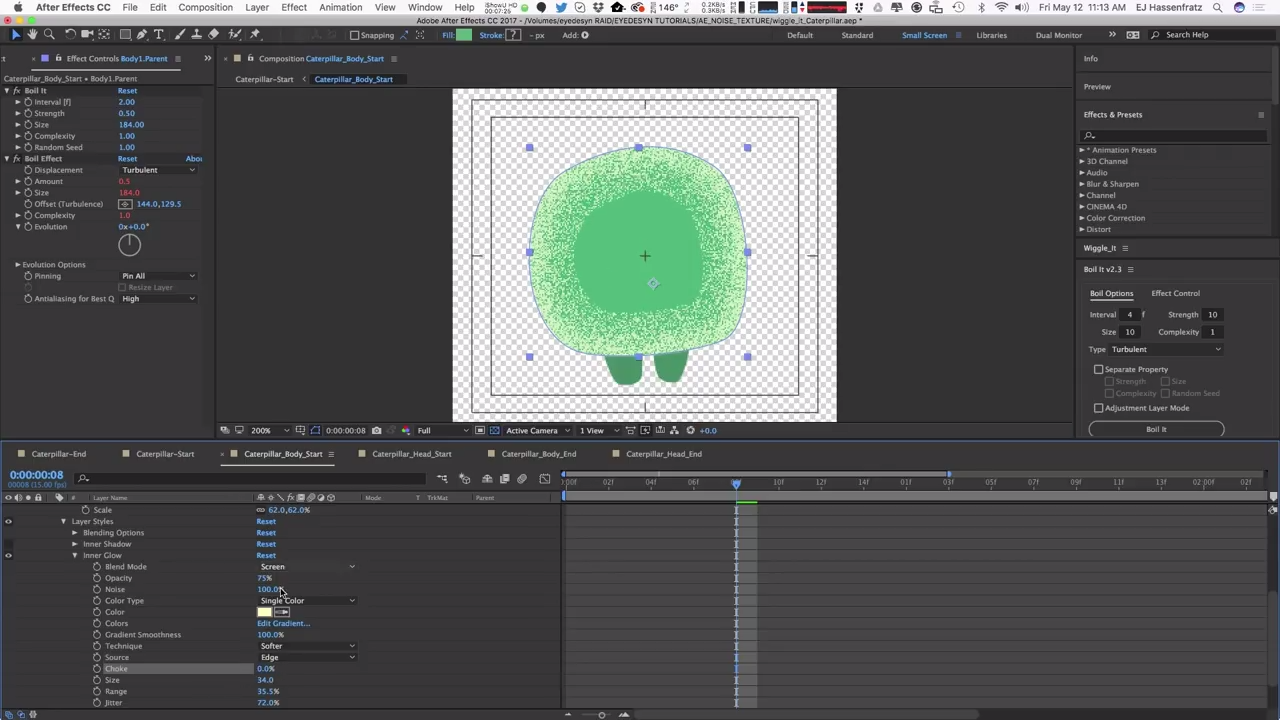Enable the Snapping checkbox

[354, 35]
